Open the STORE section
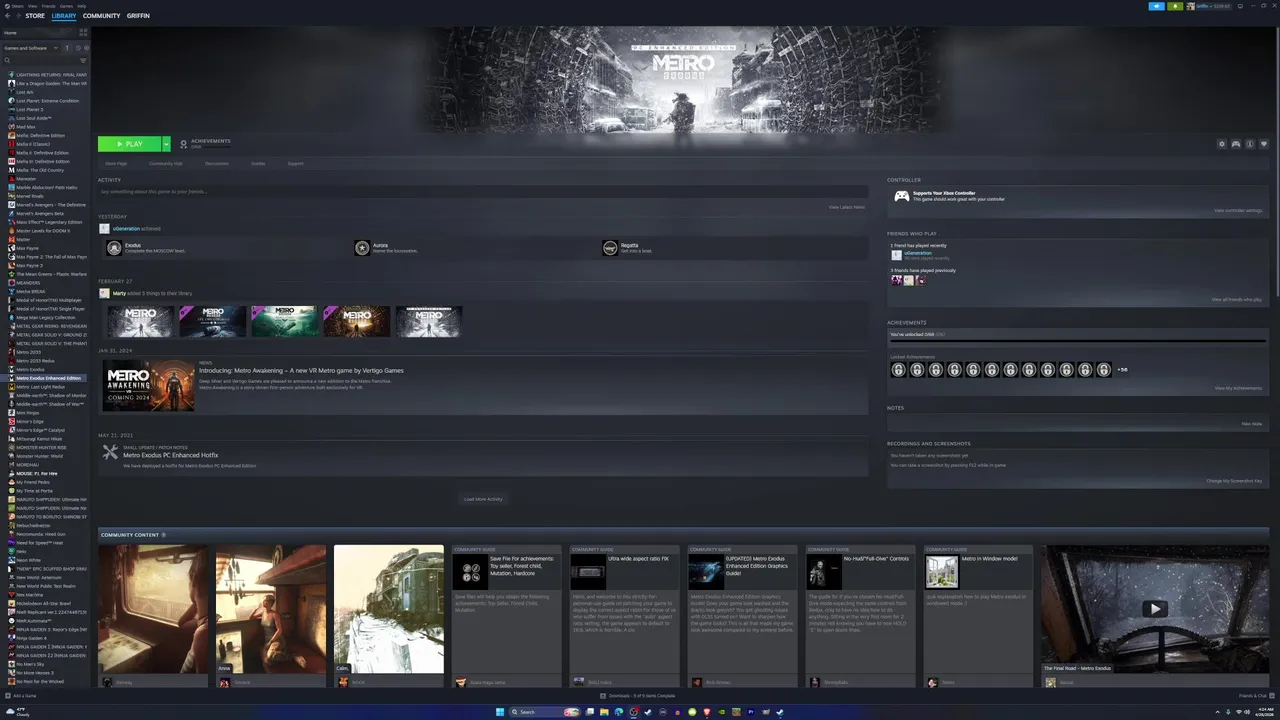Screen dimensions: 1280x720 coord(35,16)
